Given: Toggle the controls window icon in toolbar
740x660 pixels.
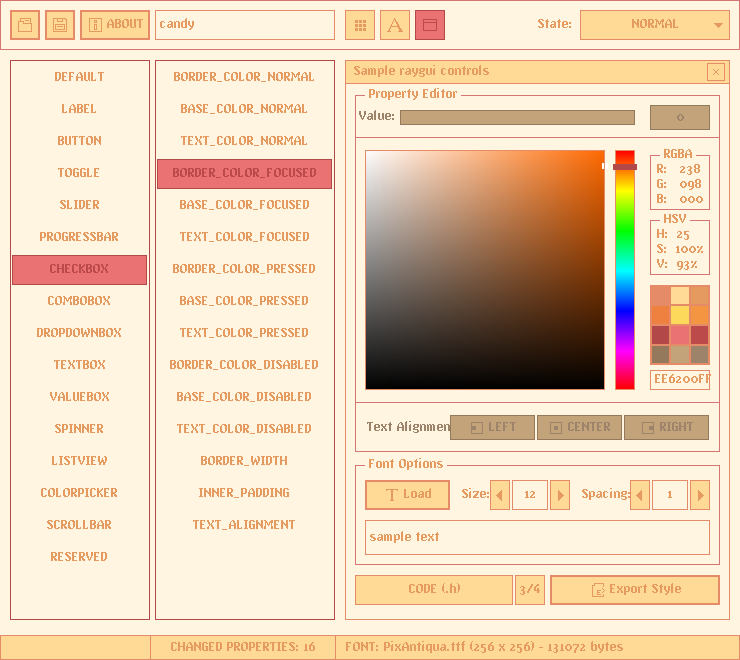Looking at the screenshot, I should pos(430,25).
